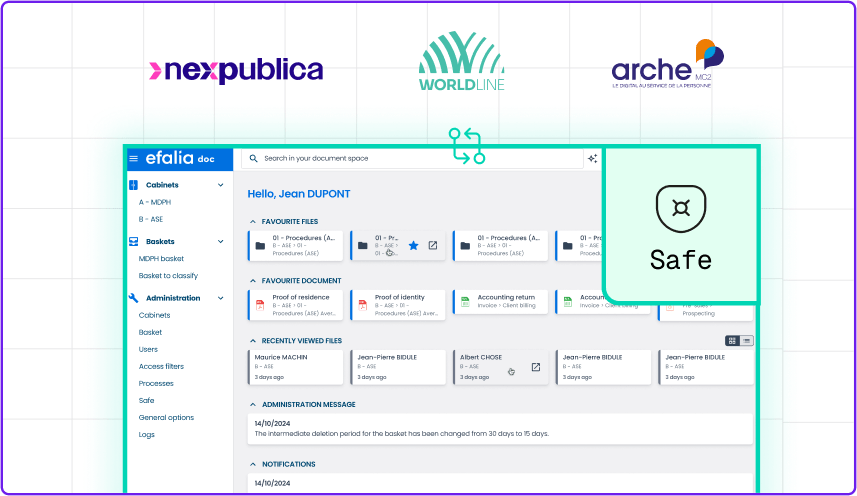Click the administration message about deletion period

(402, 434)
